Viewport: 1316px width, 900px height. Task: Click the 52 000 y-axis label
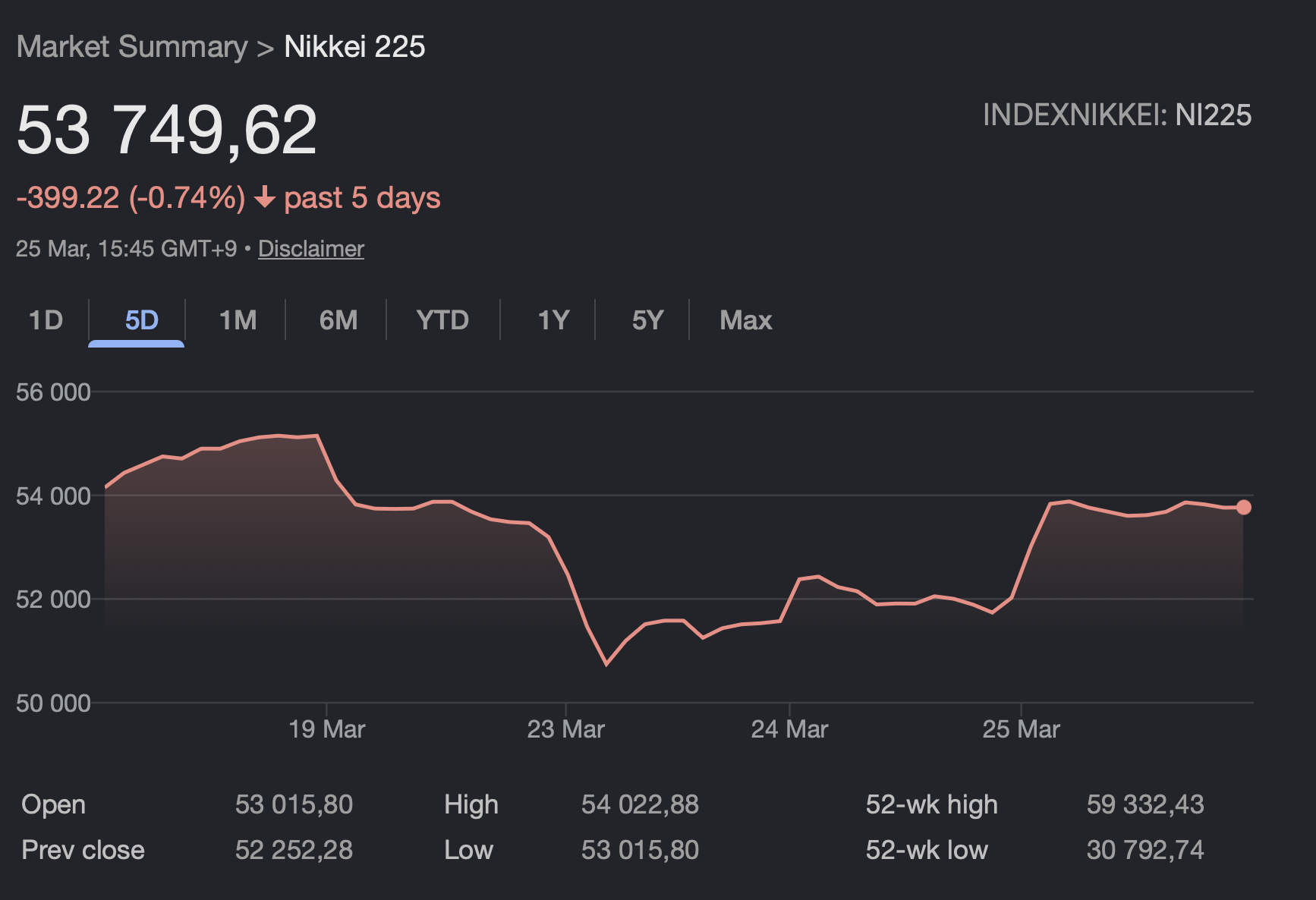pos(53,599)
